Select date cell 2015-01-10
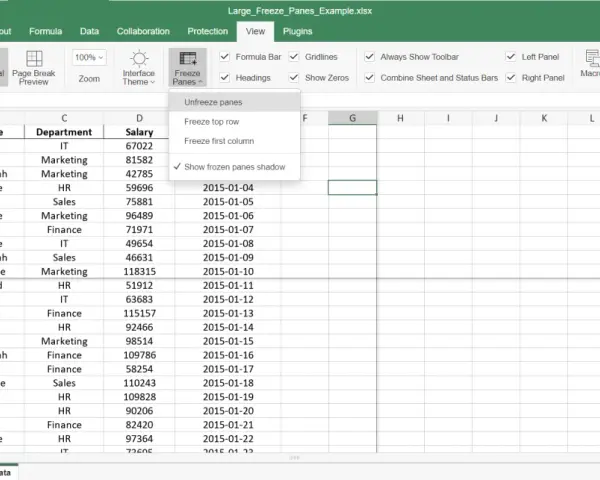The width and height of the screenshot is (600, 480). click(228, 271)
